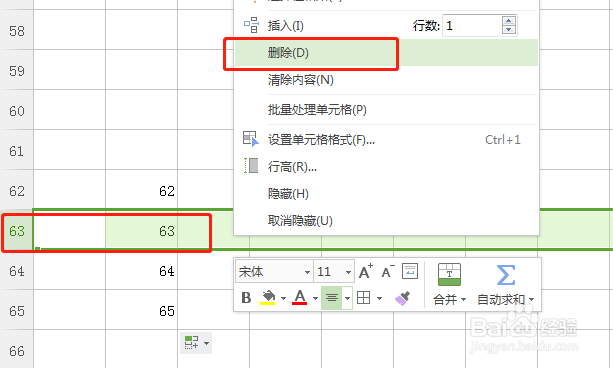Apply red font color
Screen dimensions: 613x368
(299, 298)
